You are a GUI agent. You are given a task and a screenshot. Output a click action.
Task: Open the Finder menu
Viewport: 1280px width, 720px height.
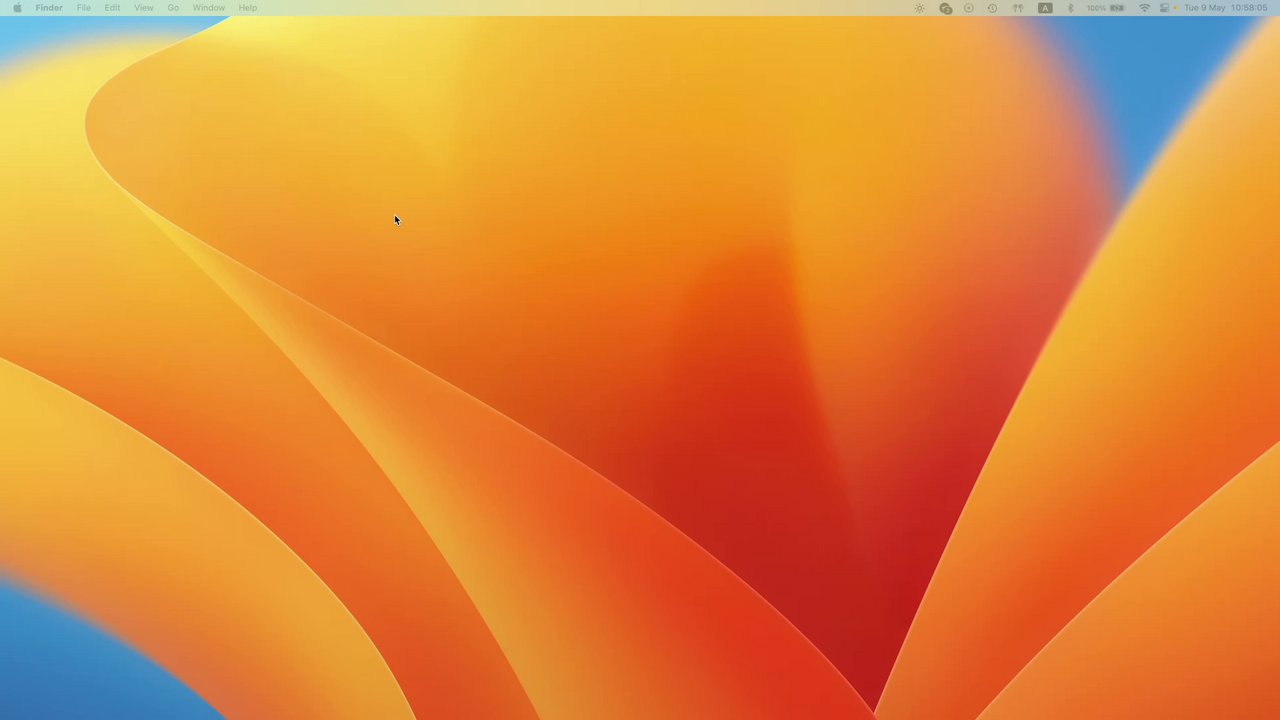(49, 8)
